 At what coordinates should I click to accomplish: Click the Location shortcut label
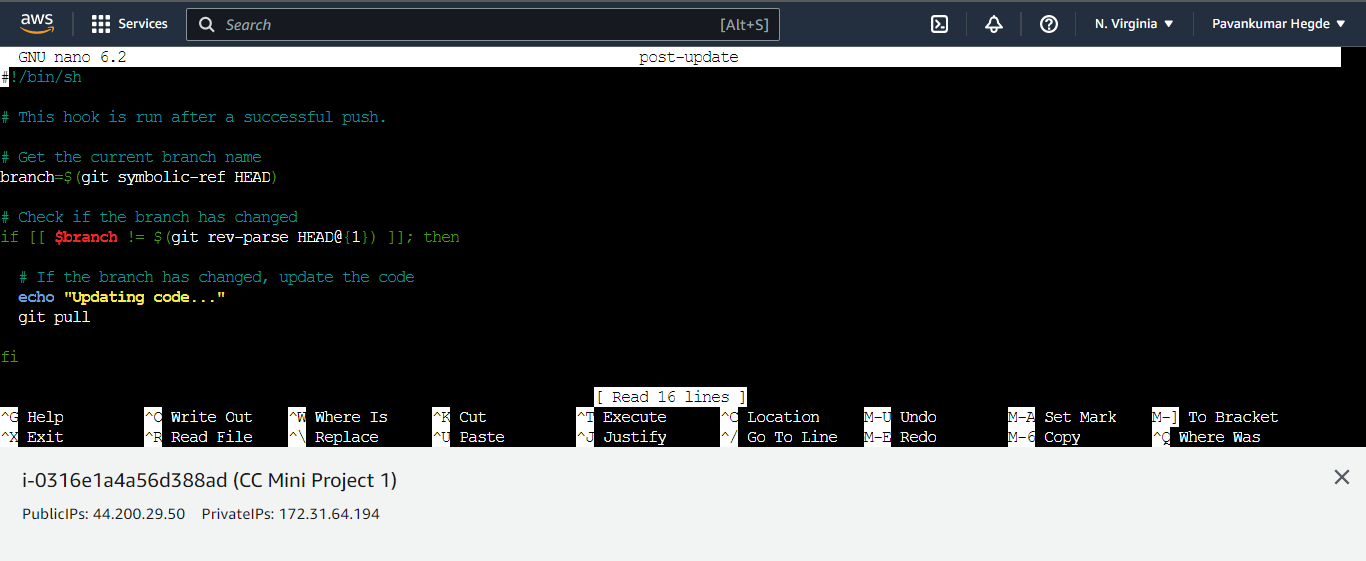(783, 417)
